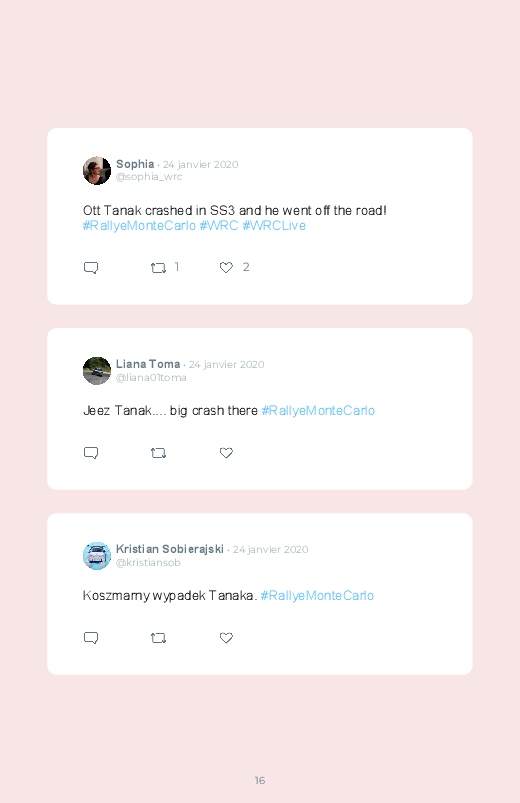
Task: Click the Kristian Sobierajski display name
Action: click(170, 549)
